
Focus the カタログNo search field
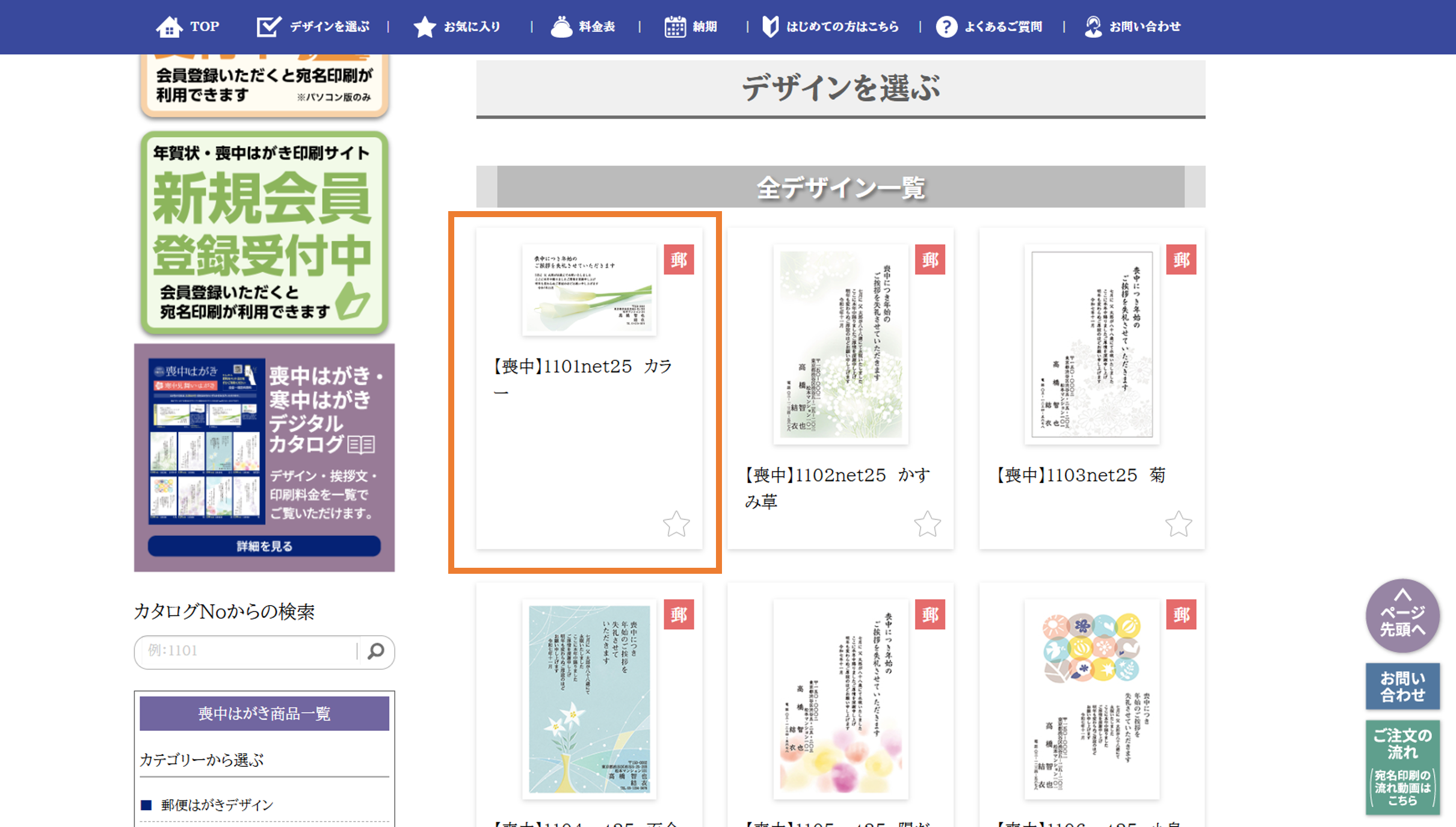click(x=250, y=651)
